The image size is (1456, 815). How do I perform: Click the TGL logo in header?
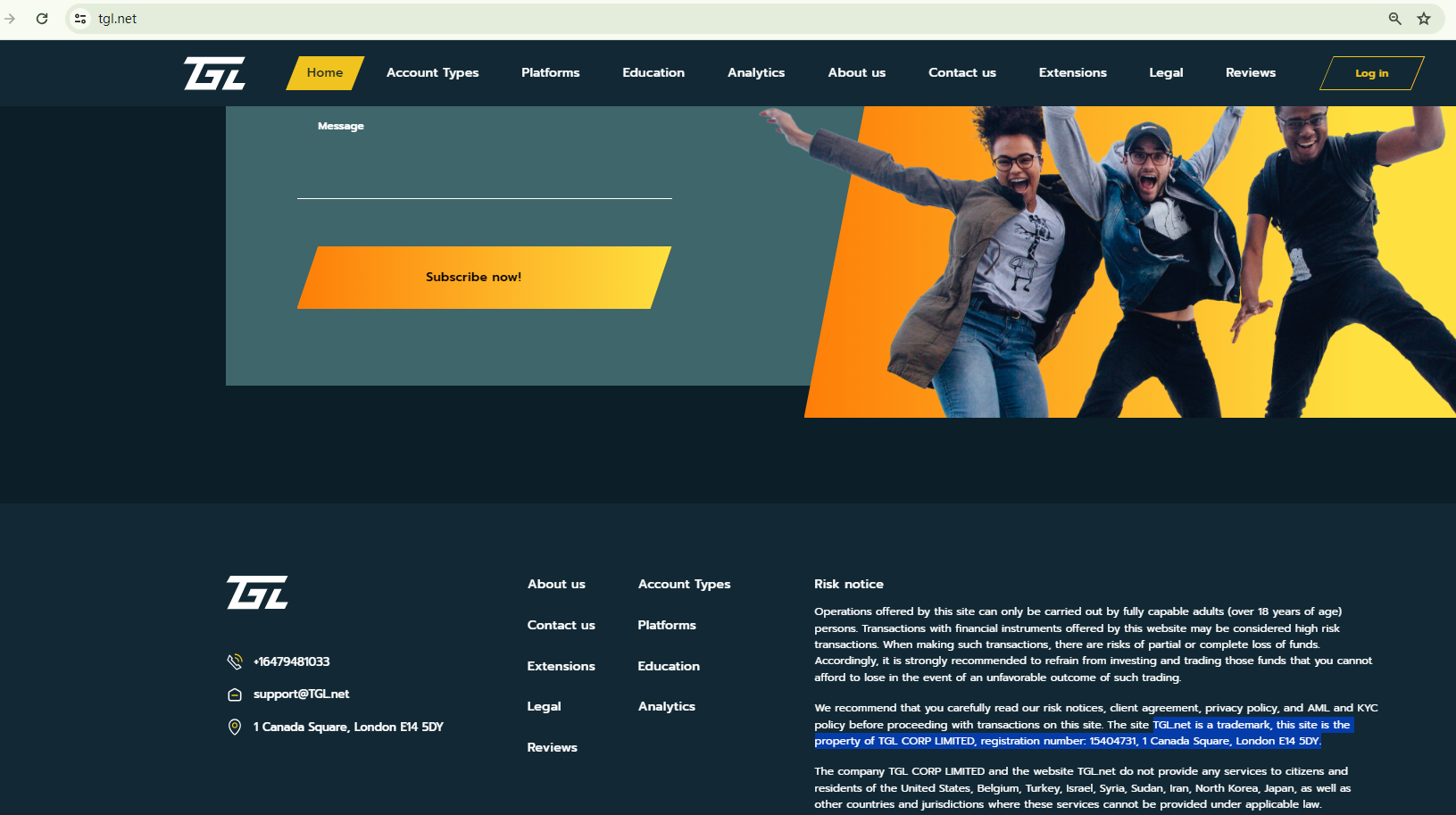tap(214, 73)
